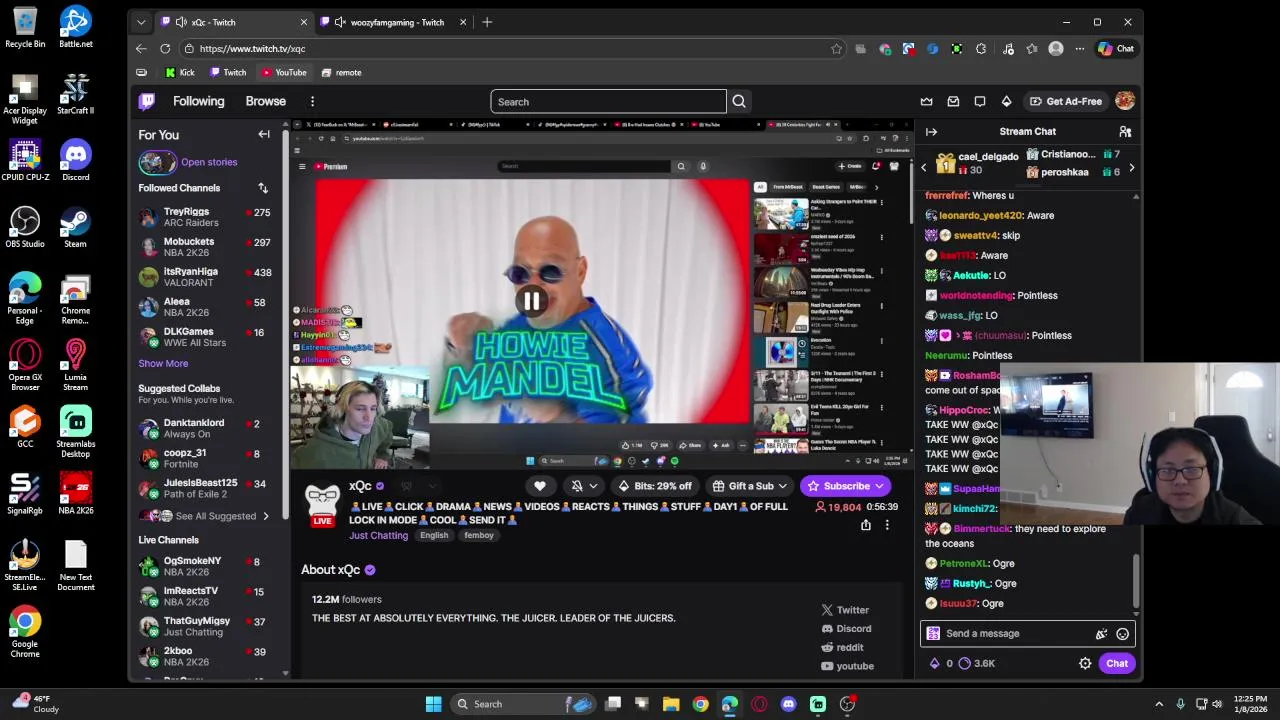Open browser profile avatar icon
1280x720 pixels.
[x=1056, y=48]
